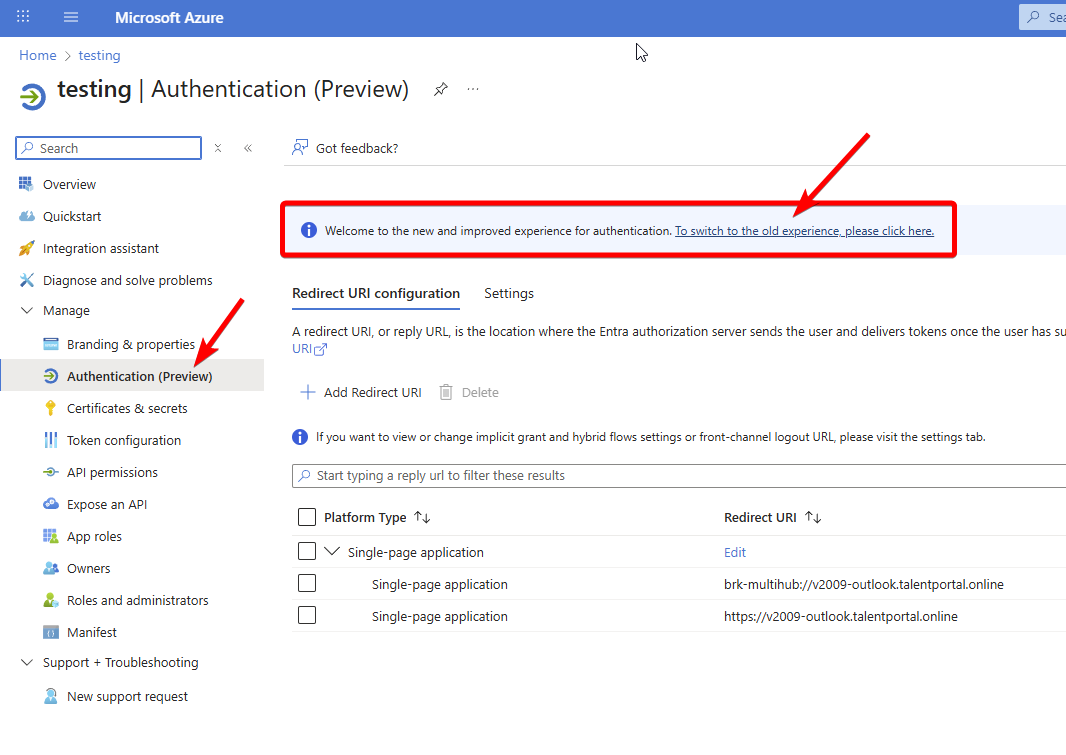Open the portal hamburger menu
Screen dimensions: 1066x755
(71, 17)
